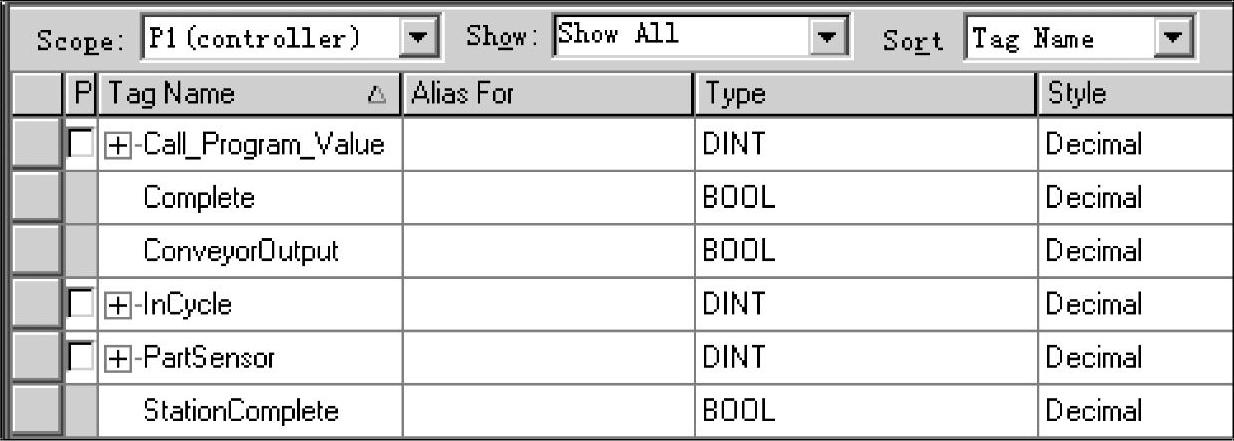Expand the InCycle tag
The image size is (1234, 441).
click(119, 305)
